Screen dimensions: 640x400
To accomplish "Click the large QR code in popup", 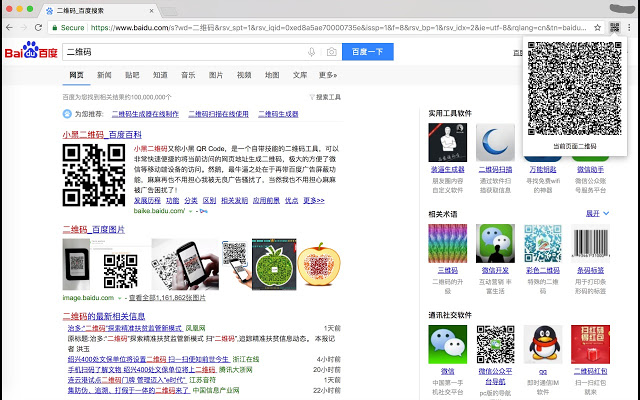I will 574,88.
